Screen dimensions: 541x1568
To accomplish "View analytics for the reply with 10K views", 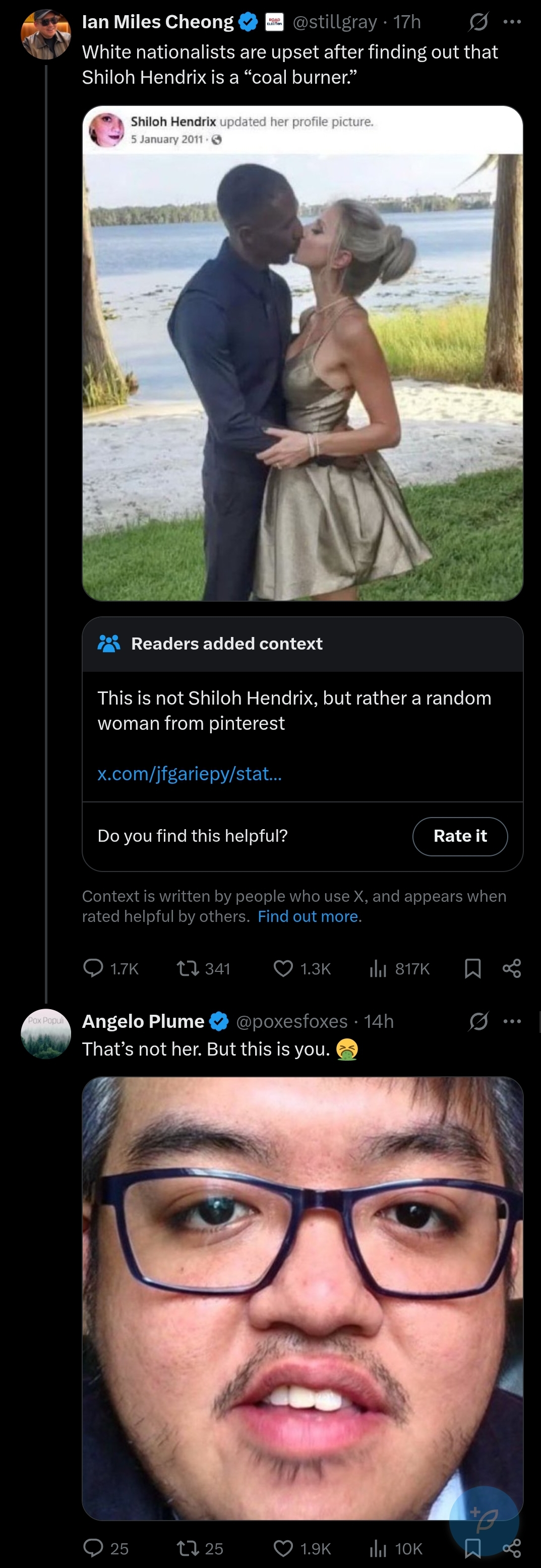I will [x=378, y=1548].
